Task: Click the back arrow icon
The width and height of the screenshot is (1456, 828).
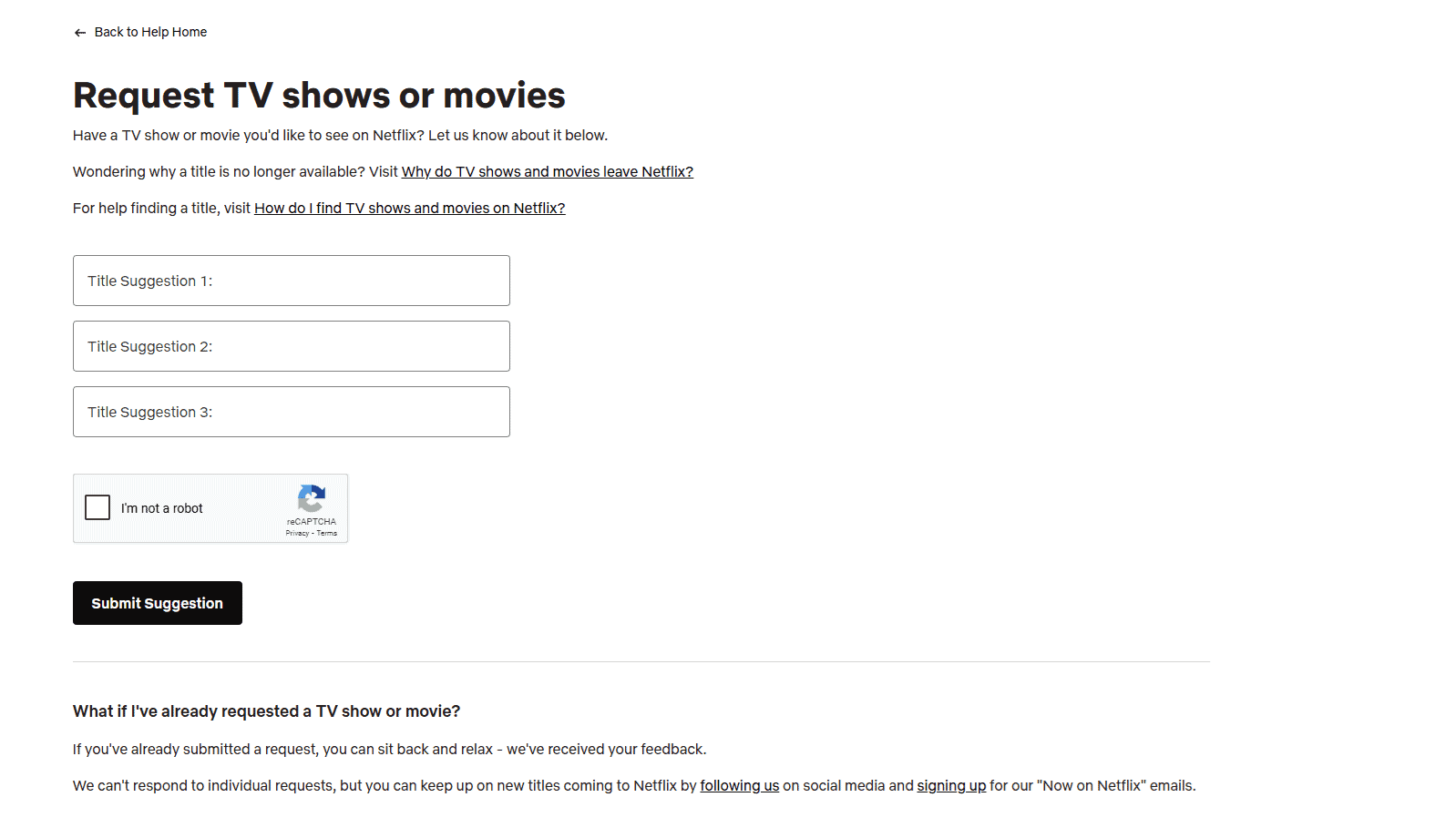Action: pyautogui.click(x=80, y=33)
